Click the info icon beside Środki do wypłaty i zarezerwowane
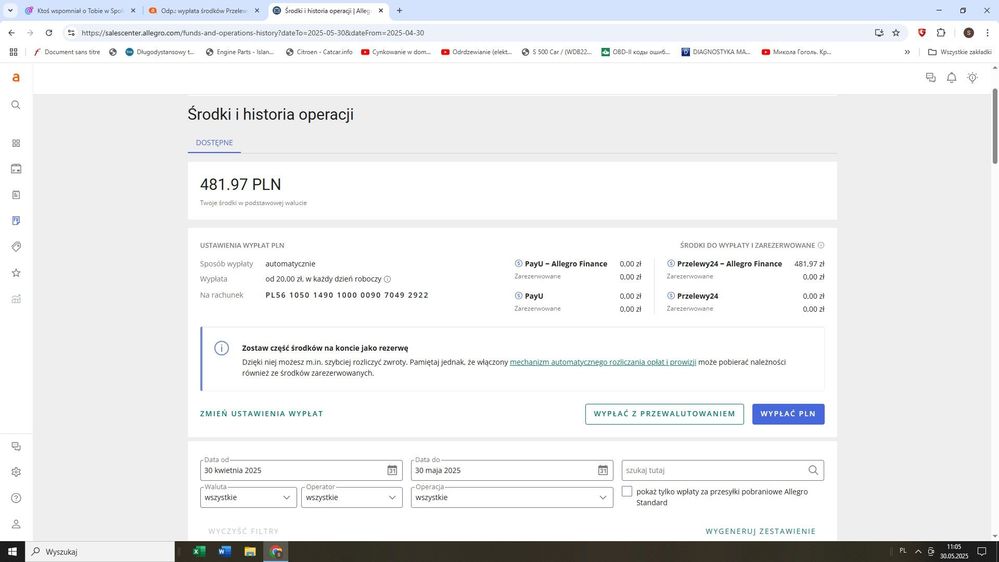The width and height of the screenshot is (999, 562). (821, 245)
